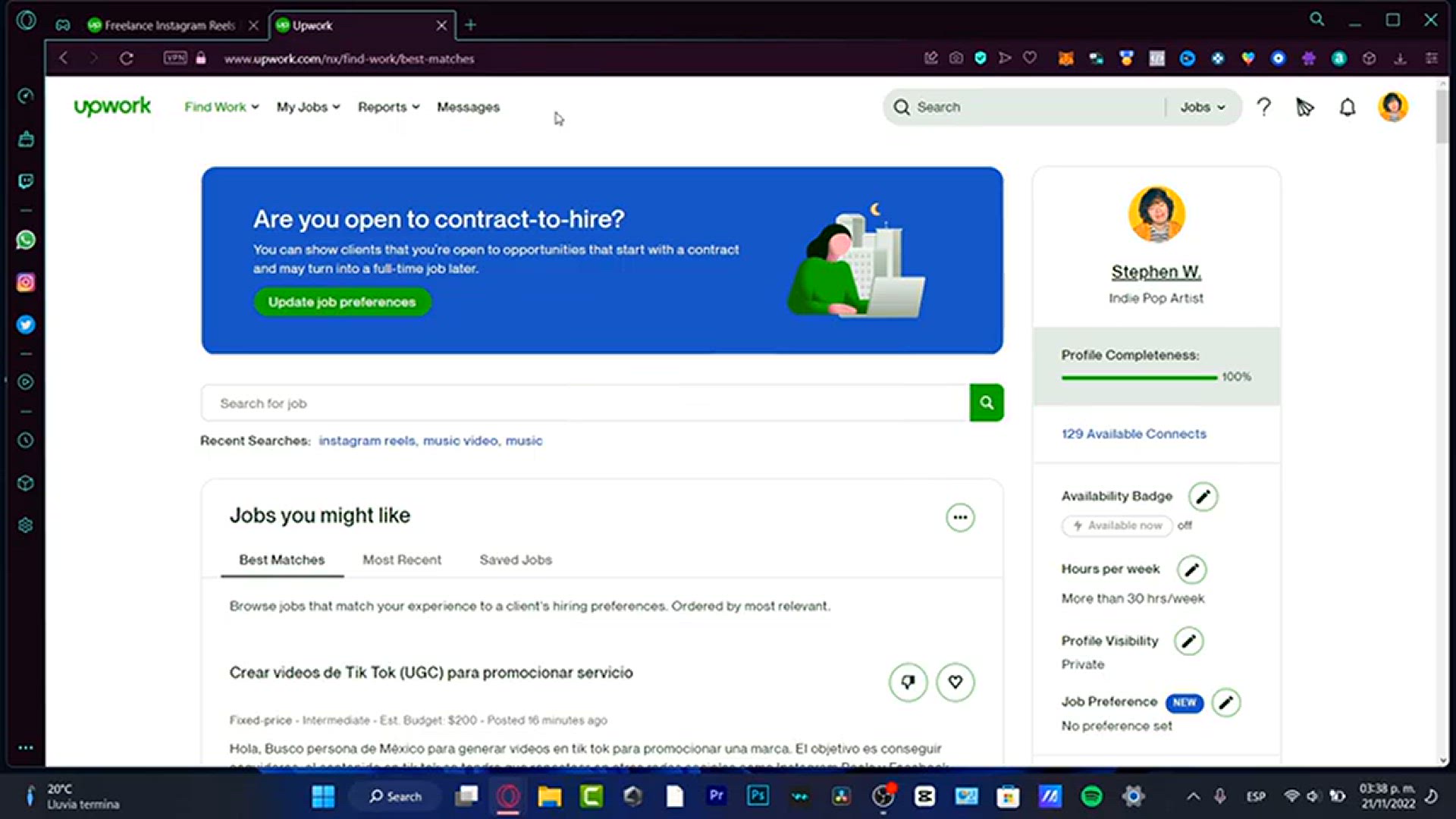The height and width of the screenshot is (819, 1456).
Task: Open Messages in top navigation
Action: [468, 107]
